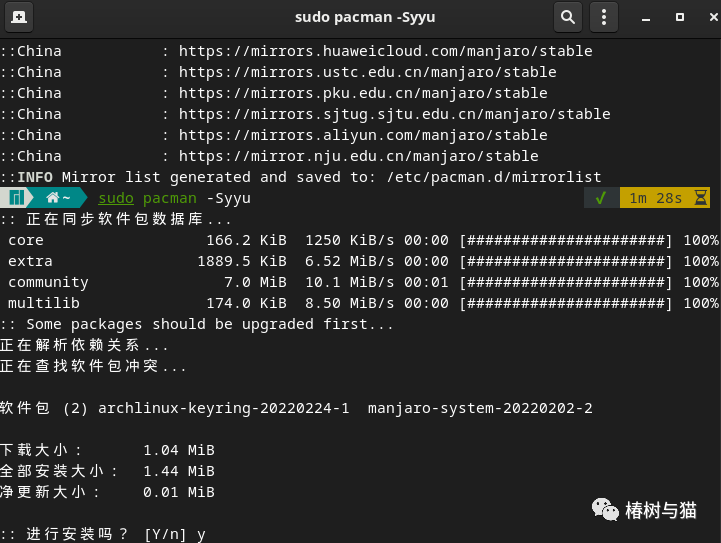Image resolution: width=721 pixels, height=543 pixels.
Task: Click the Manjaro logo prompt segment
Action: (16, 198)
